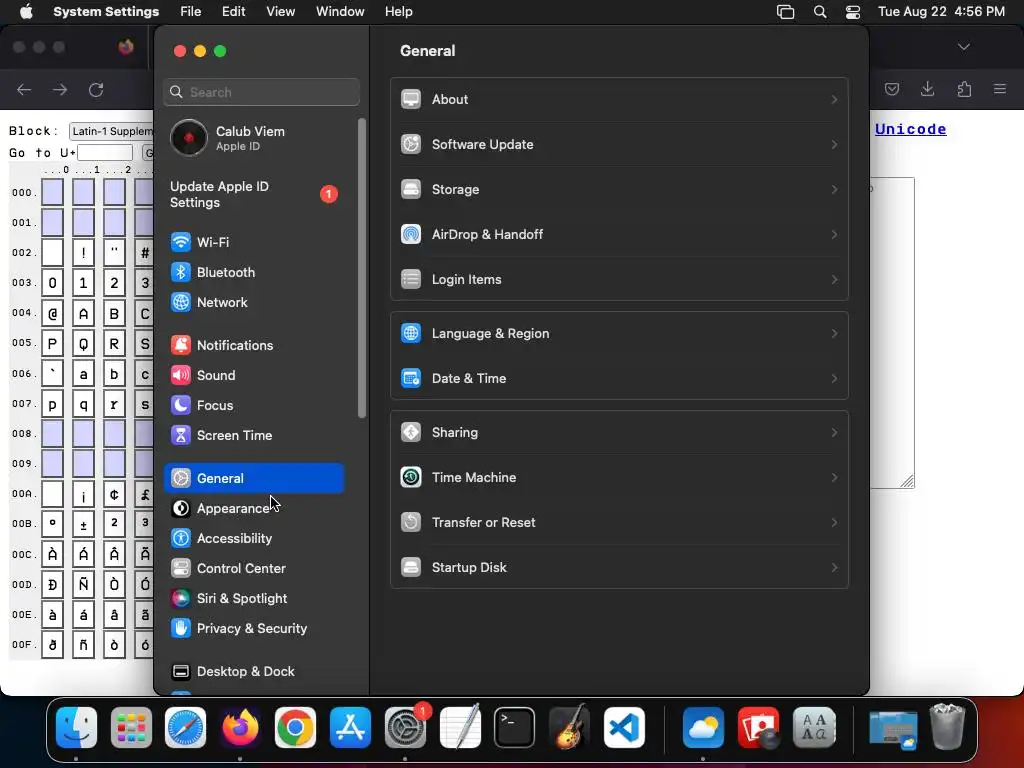
Task: Click the Startup Disk icon
Action: pos(411,568)
